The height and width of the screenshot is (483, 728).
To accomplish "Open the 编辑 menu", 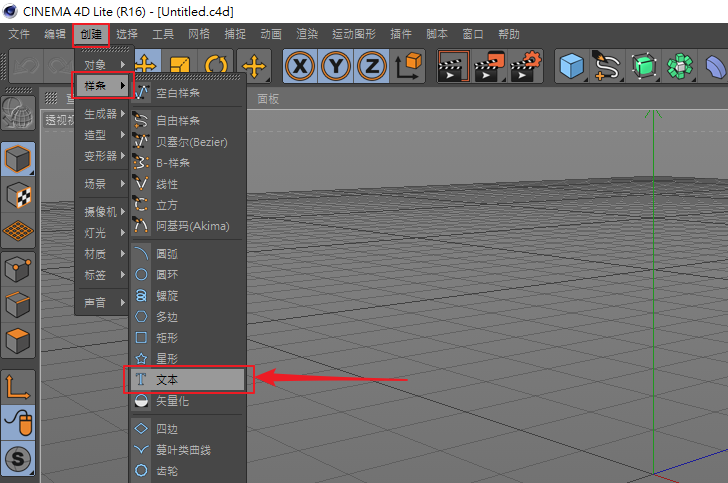I will point(55,34).
